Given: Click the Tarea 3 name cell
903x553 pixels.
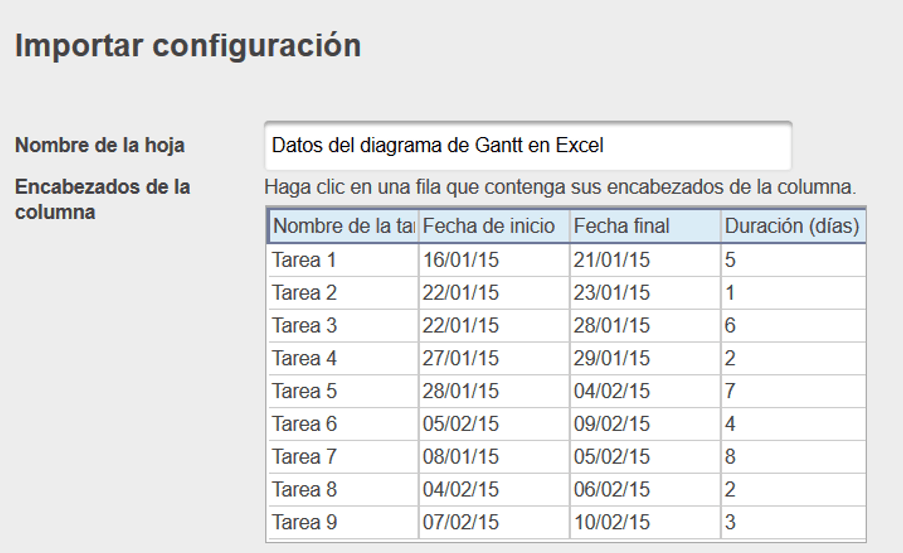Looking at the screenshot, I should click(343, 326).
